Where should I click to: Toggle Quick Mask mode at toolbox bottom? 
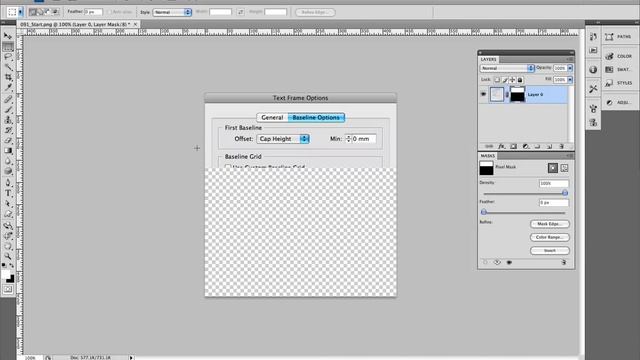pyautogui.click(x=8, y=289)
